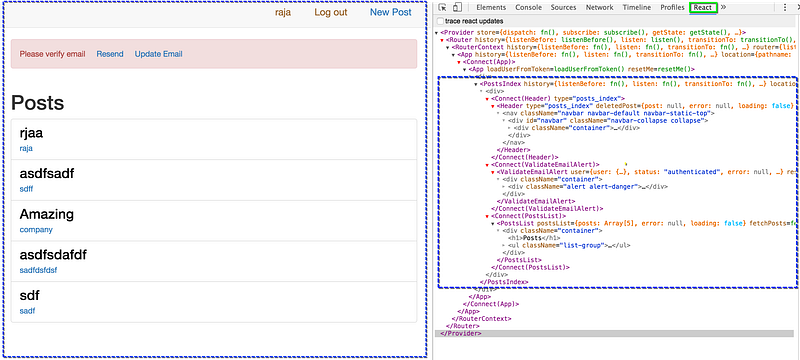Collapse the PostsList postsList node arrow
This screenshot has height=360, width=800.
493,223
